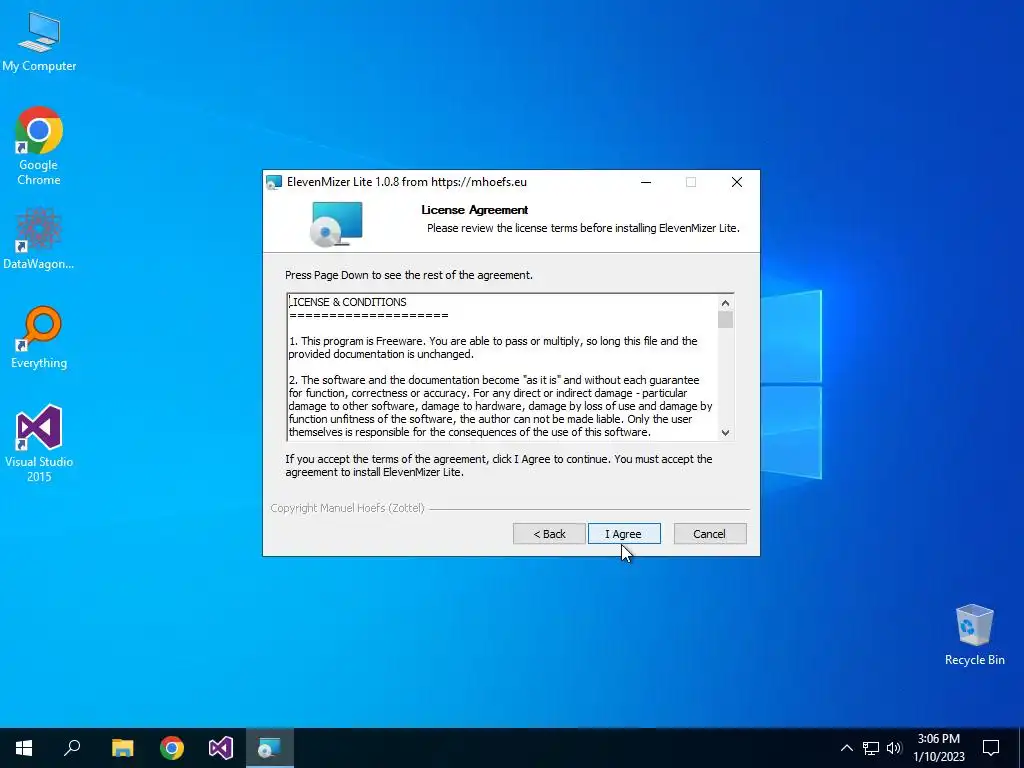This screenshot has height=768, width=1024.
Task: Open the Recycle Bin
Action: tap(974, 635)
